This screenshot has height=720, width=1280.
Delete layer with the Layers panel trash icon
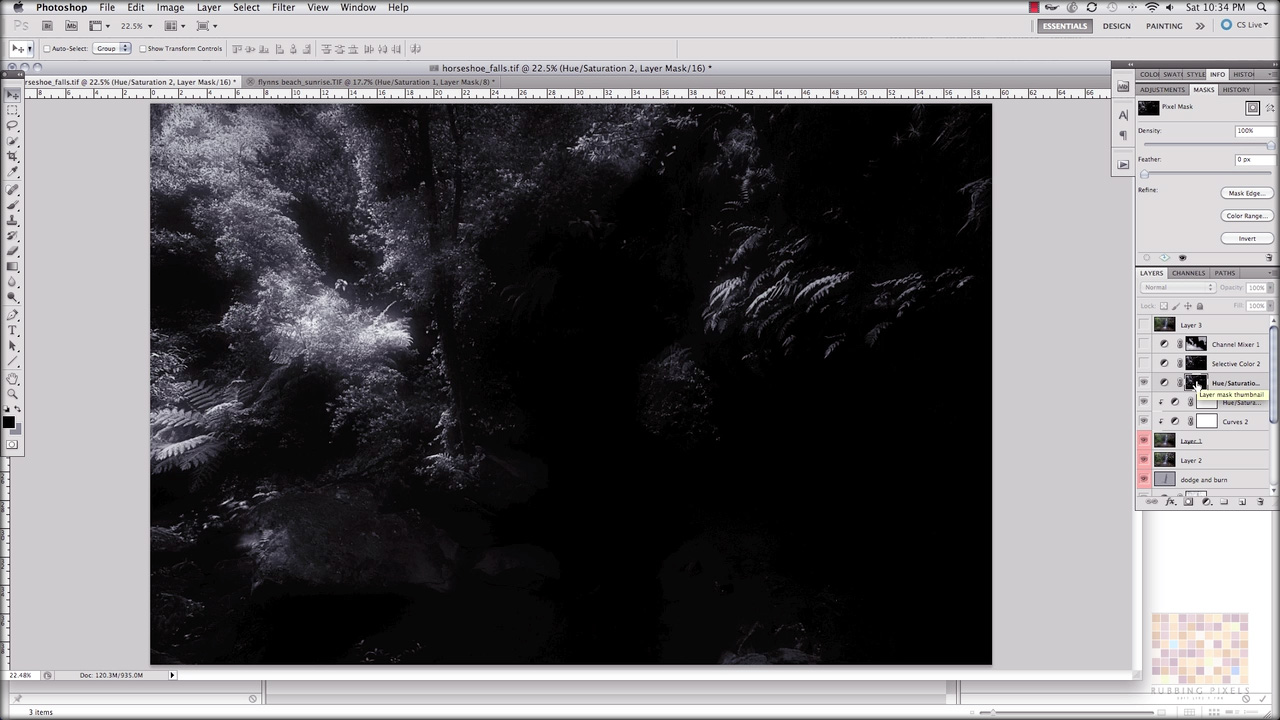tap(1260, 502)
